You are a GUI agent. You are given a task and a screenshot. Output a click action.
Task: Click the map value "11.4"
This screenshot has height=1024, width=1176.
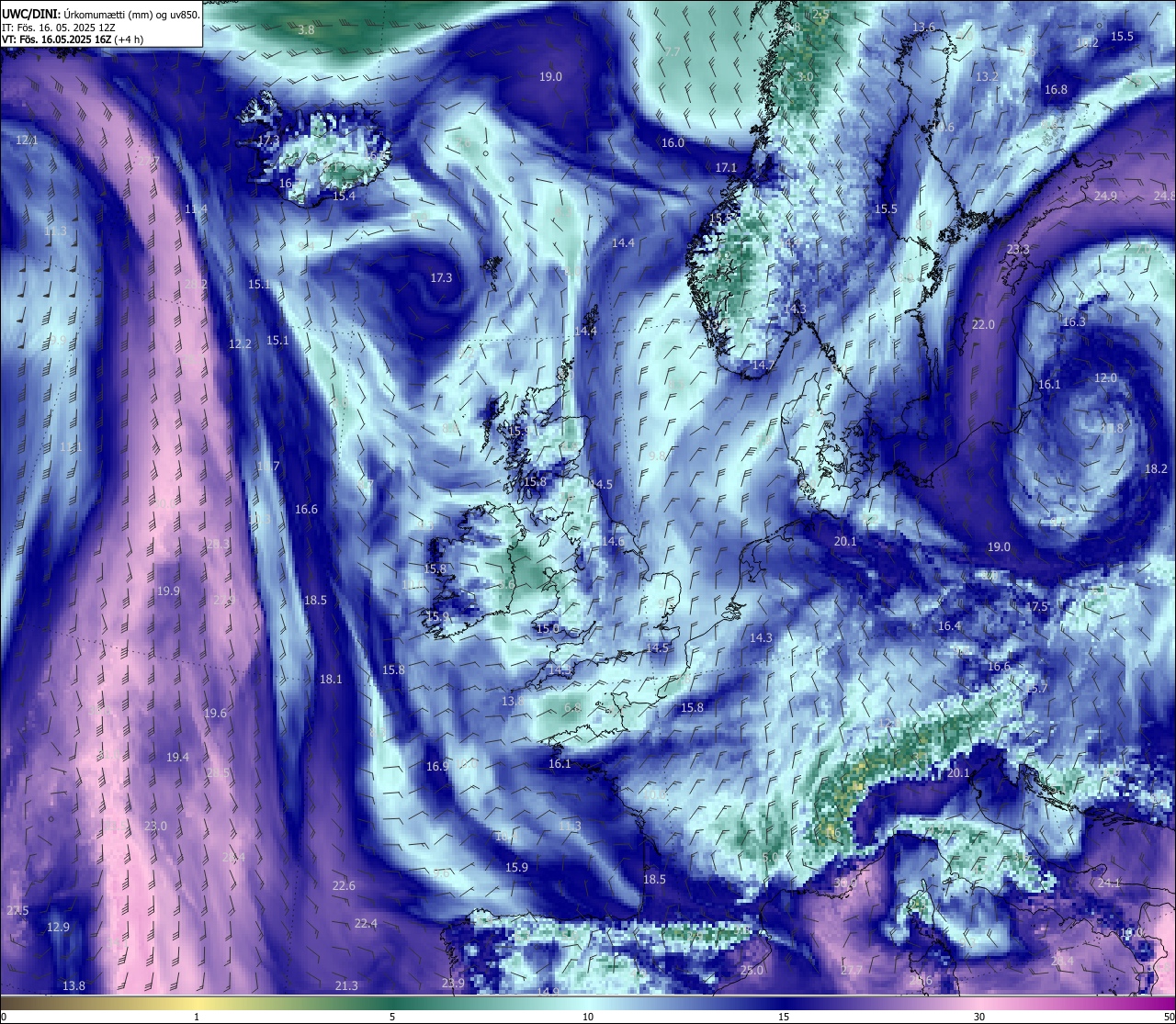coord(196,209)
